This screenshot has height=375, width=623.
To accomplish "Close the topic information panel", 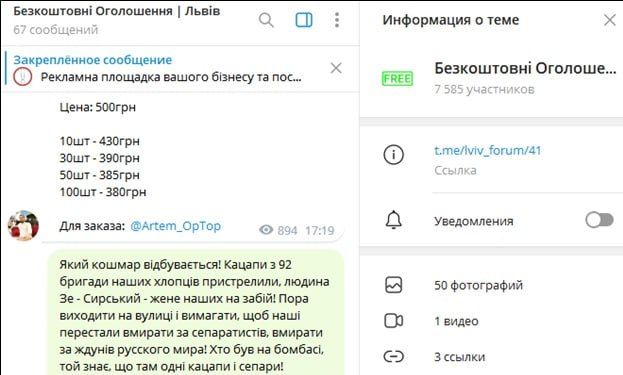I will [x=610, y=19].
